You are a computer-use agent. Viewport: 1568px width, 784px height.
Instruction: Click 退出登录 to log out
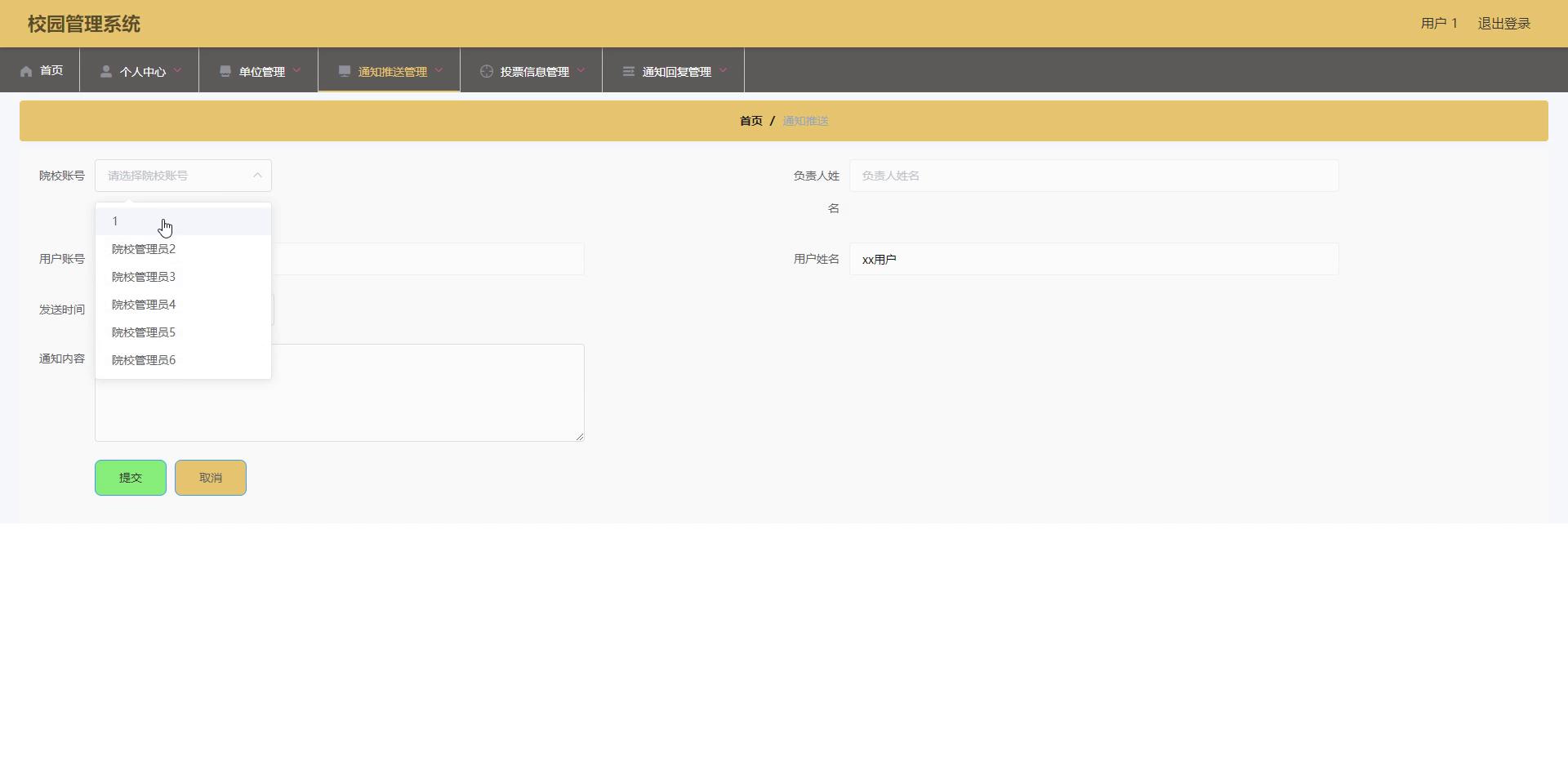[x=1503, y=24]
